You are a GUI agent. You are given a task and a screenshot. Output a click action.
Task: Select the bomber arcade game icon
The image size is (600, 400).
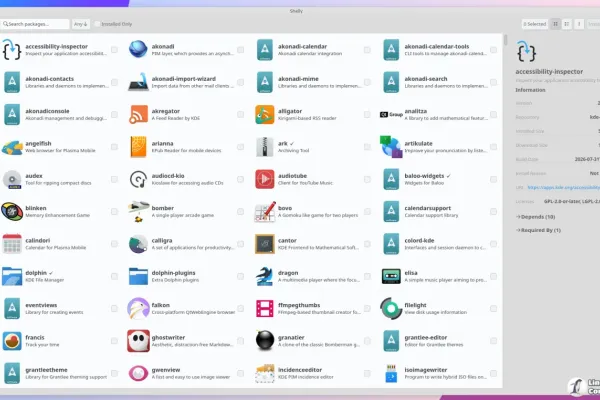pos(138,212)
